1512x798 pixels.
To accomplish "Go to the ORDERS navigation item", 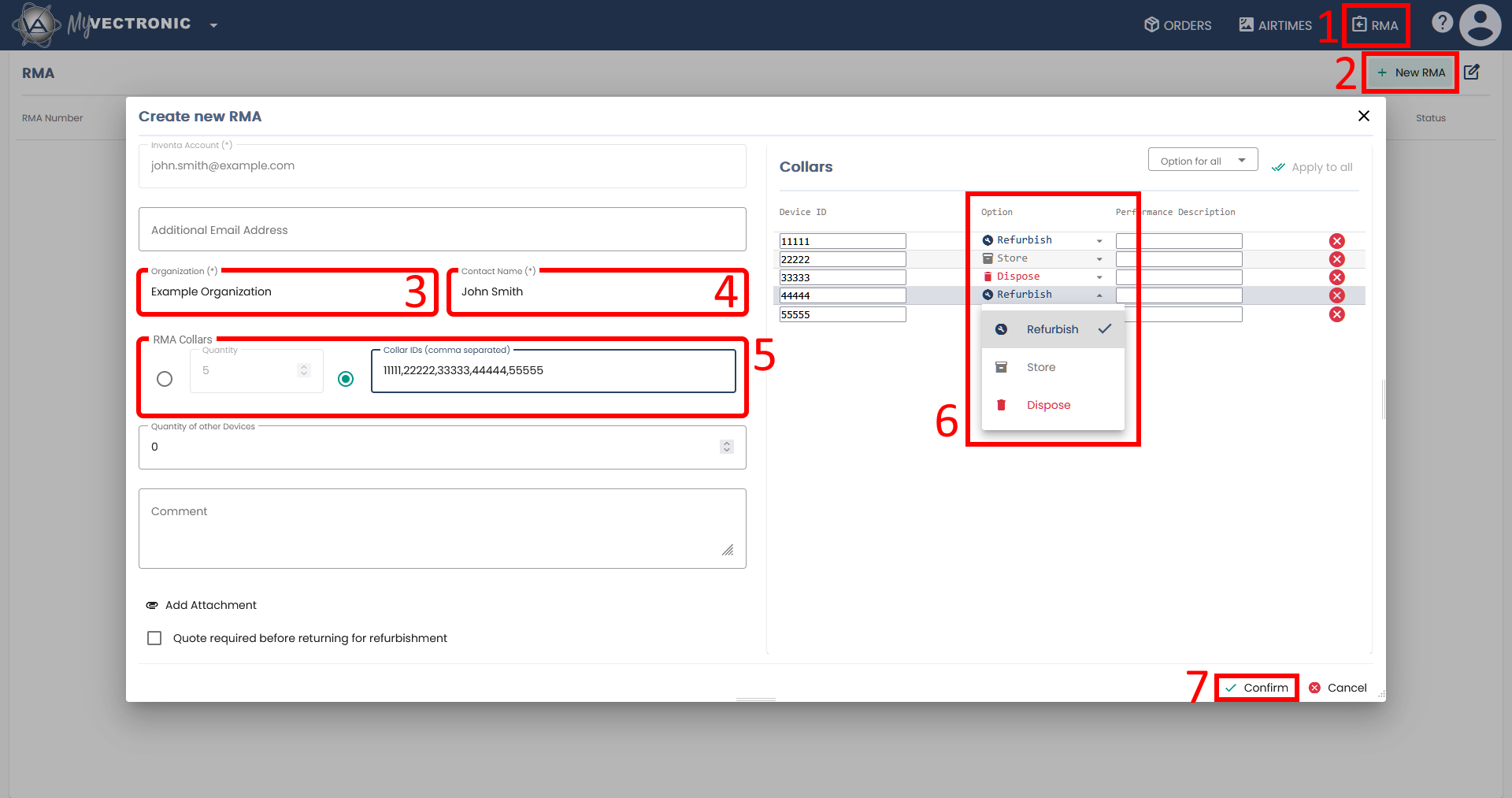I will (1177, 25).
